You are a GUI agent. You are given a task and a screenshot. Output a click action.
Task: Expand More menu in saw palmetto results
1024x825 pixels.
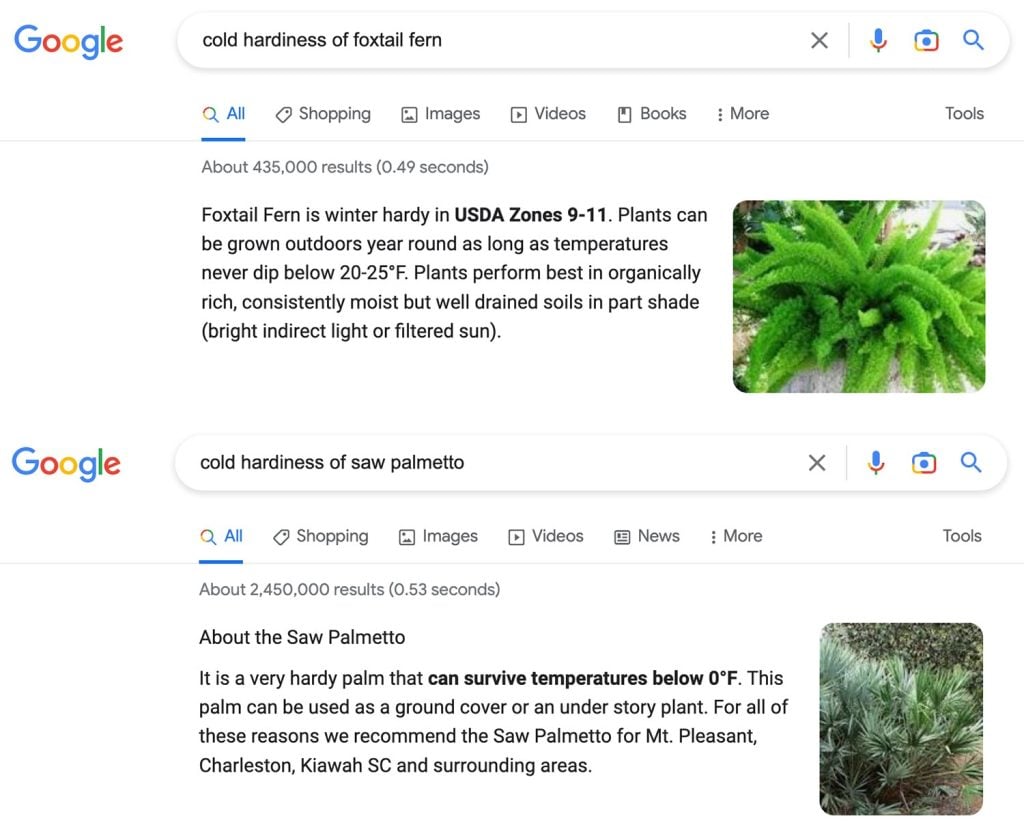click(x=736, y=537)
